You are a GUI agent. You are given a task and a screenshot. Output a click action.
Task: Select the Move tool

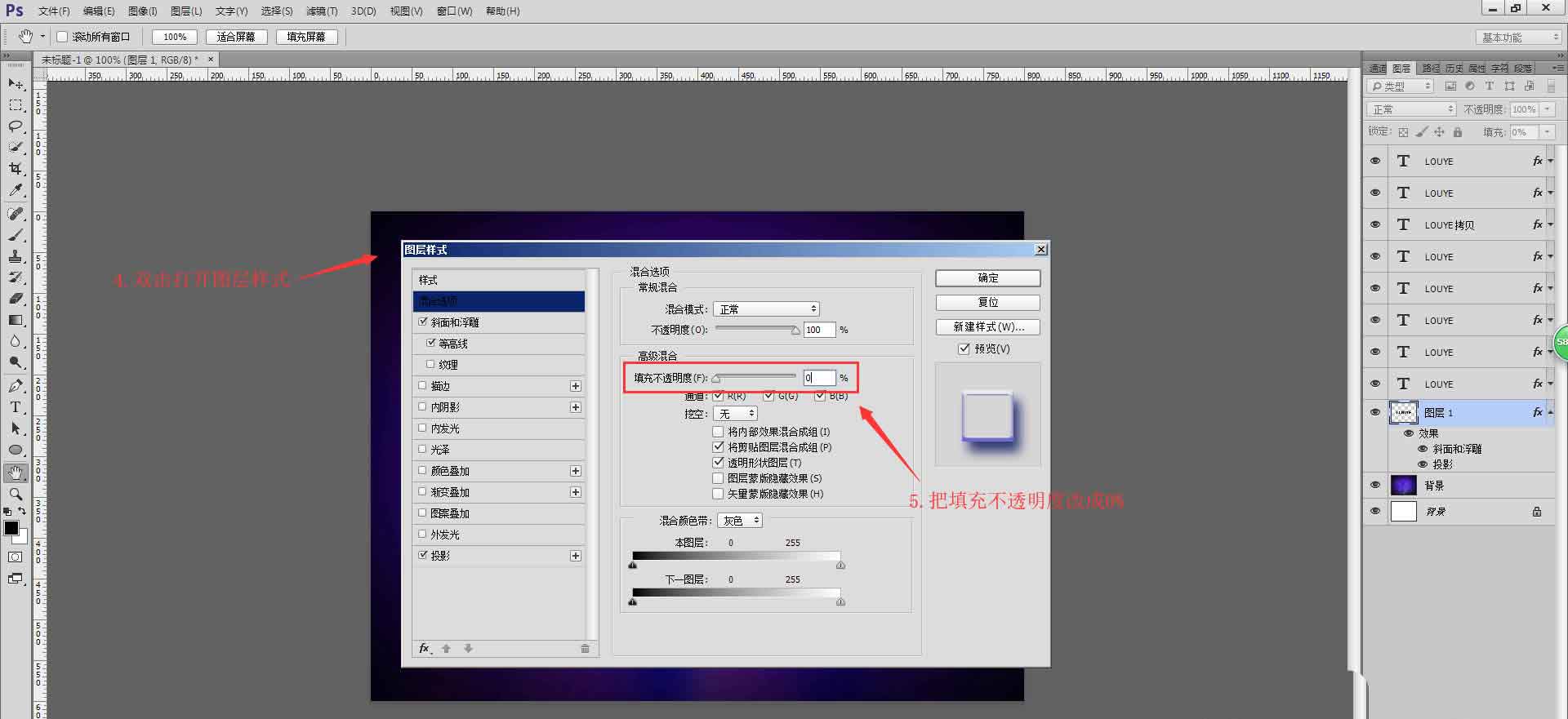pos(16,84)
